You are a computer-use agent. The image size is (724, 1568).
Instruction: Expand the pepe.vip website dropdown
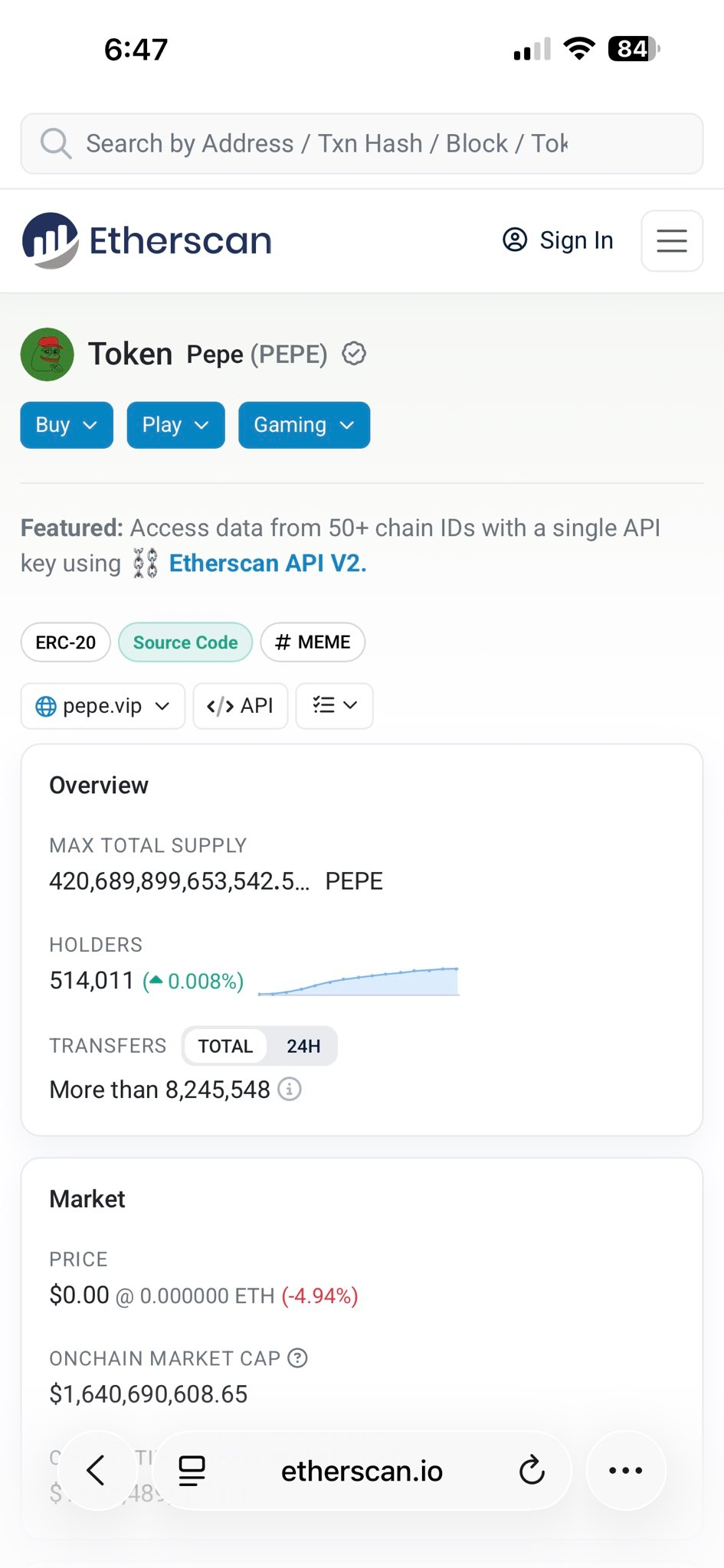(103, 706)
